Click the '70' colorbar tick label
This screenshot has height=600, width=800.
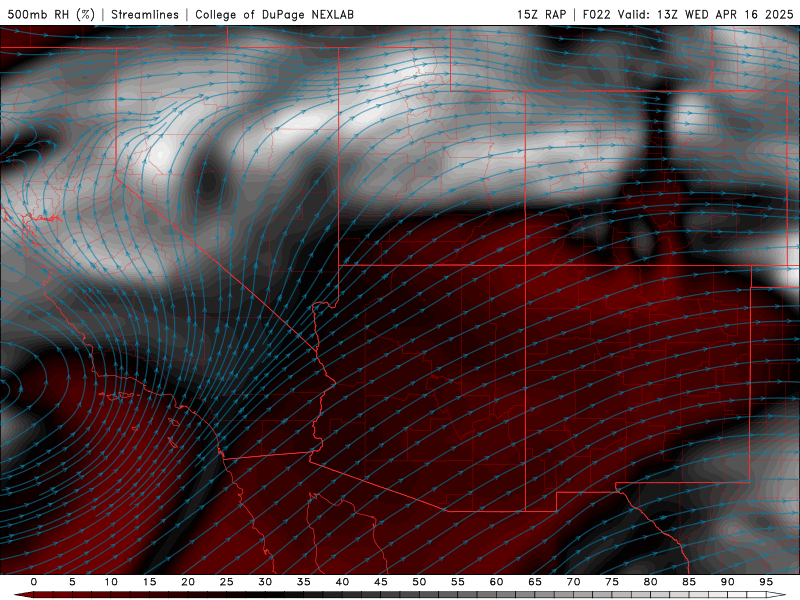click(573, 582)
